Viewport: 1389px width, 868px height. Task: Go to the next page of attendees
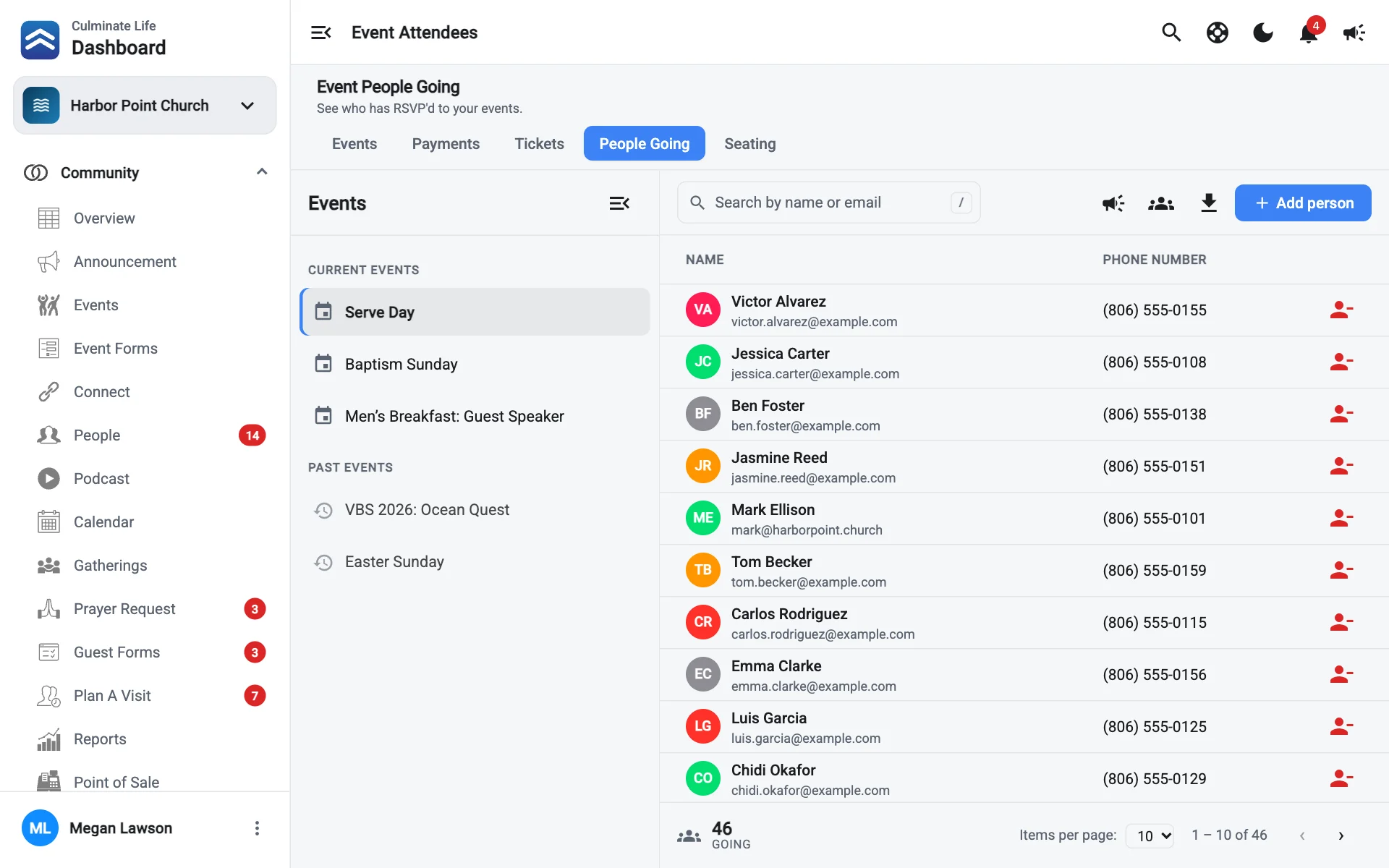point(1341,835)
